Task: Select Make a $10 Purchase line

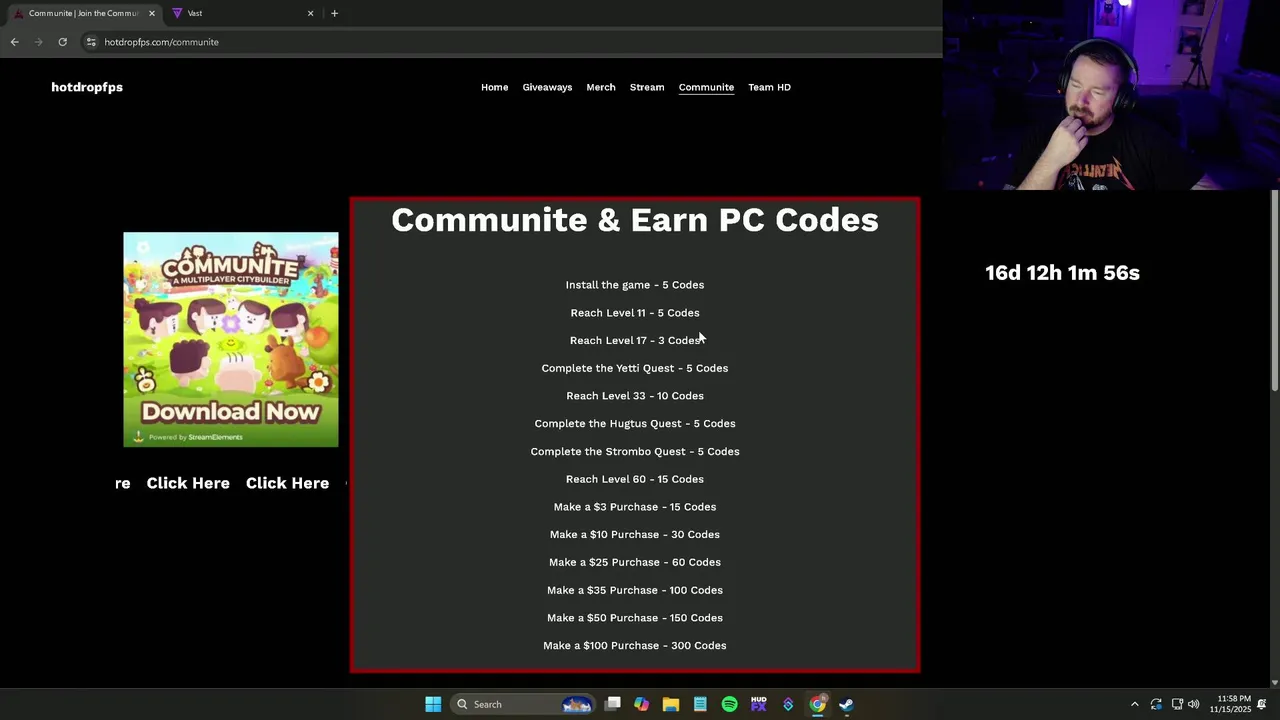Action: tap(635, 535)
